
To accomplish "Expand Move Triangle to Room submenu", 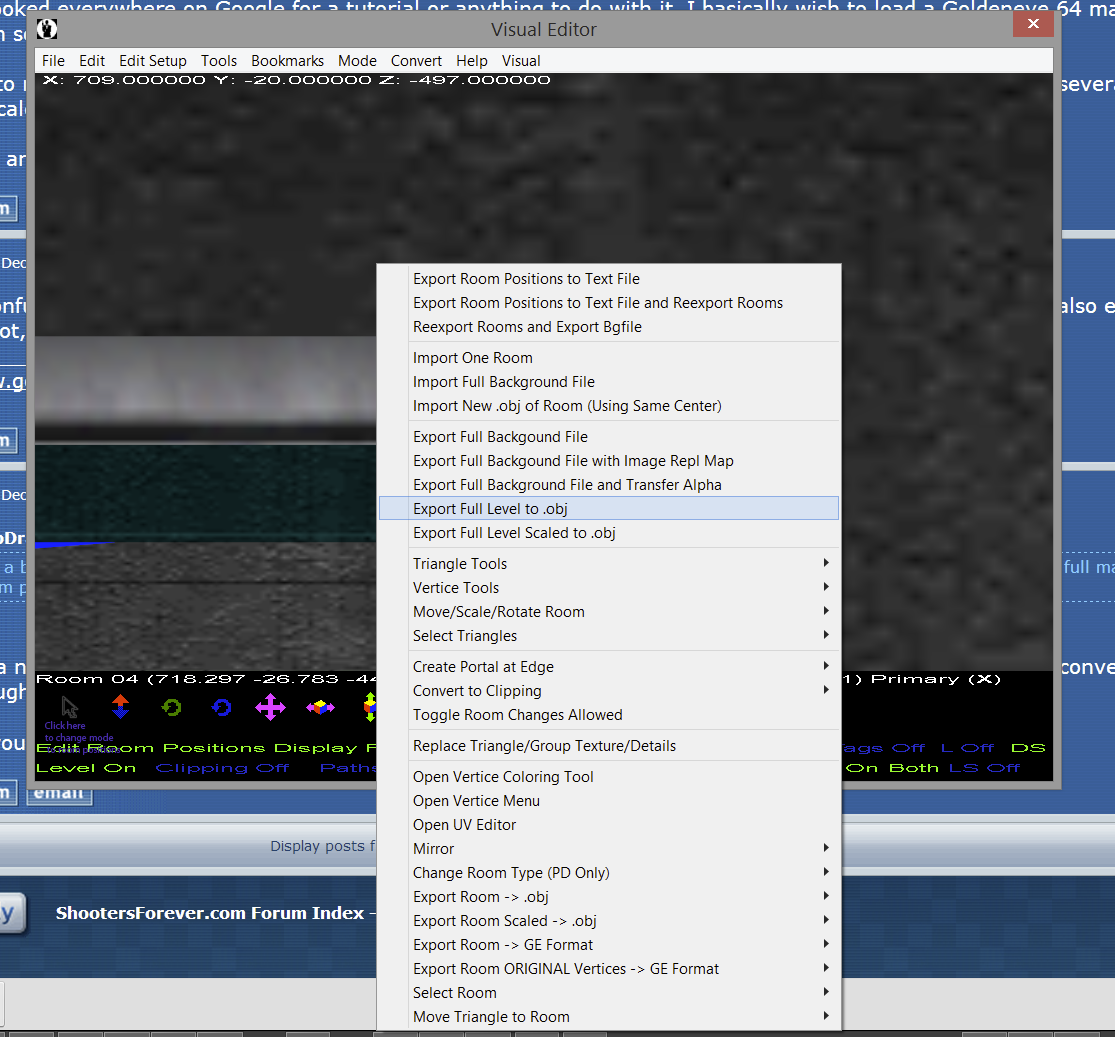I will click(x=609, y=1018).
